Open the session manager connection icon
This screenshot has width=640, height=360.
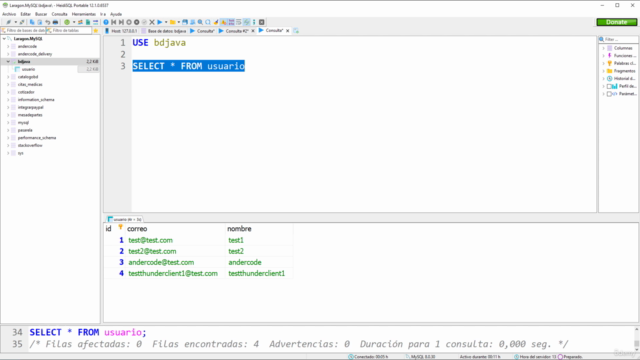click(8, 22)
